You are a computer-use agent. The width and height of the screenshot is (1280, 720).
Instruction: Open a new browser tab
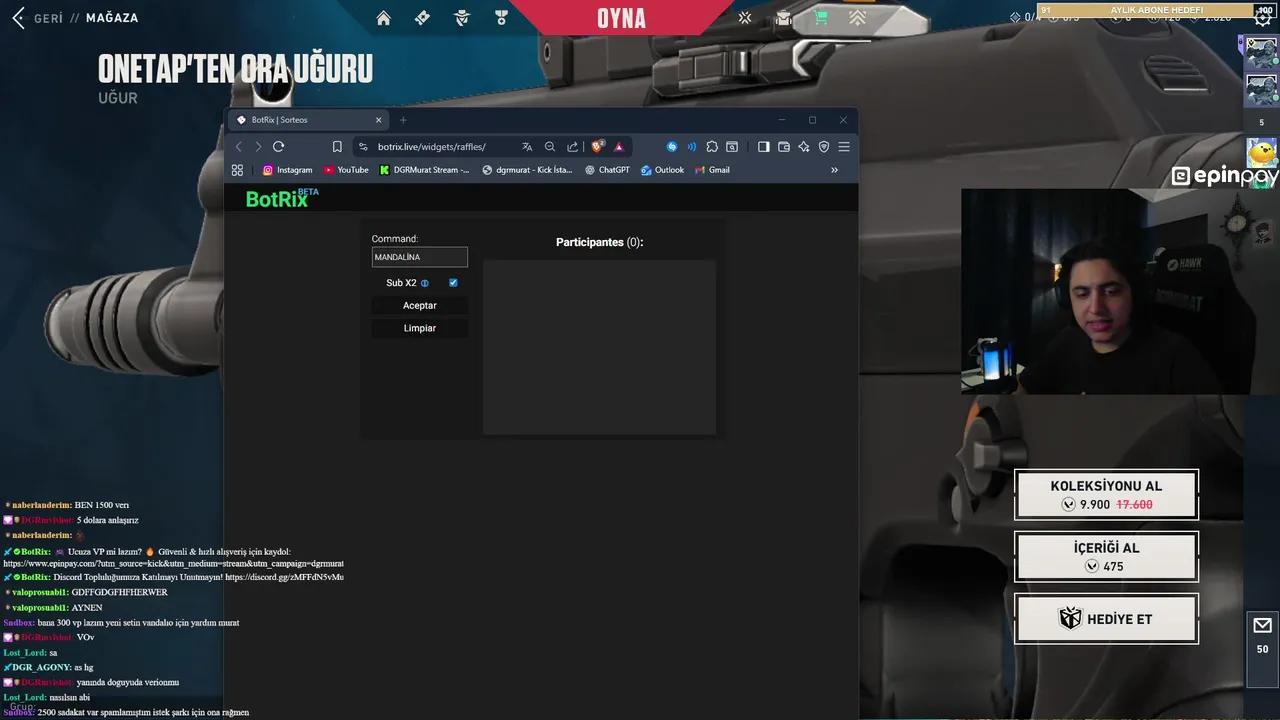[403, 120]
